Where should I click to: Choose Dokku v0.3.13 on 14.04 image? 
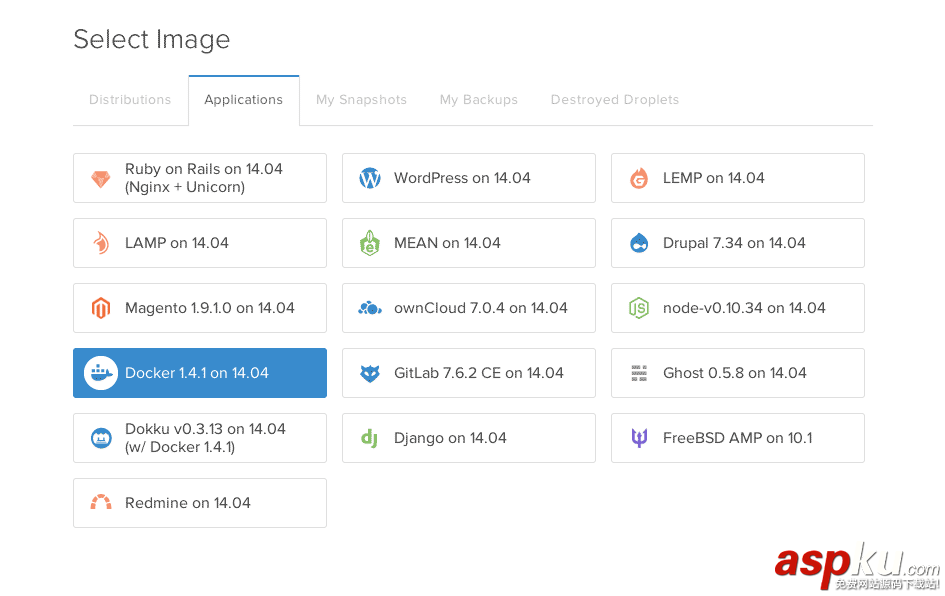[x=200, y=438]
